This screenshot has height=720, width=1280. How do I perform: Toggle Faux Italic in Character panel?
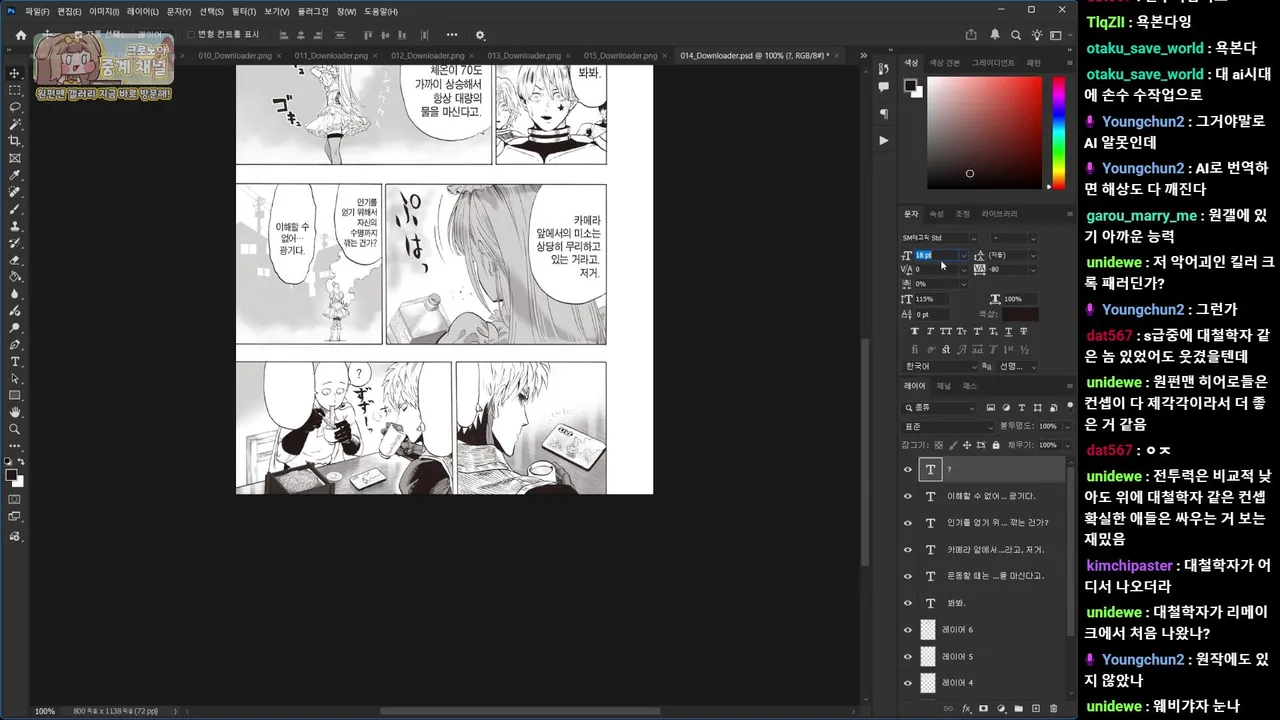point(930,331)
